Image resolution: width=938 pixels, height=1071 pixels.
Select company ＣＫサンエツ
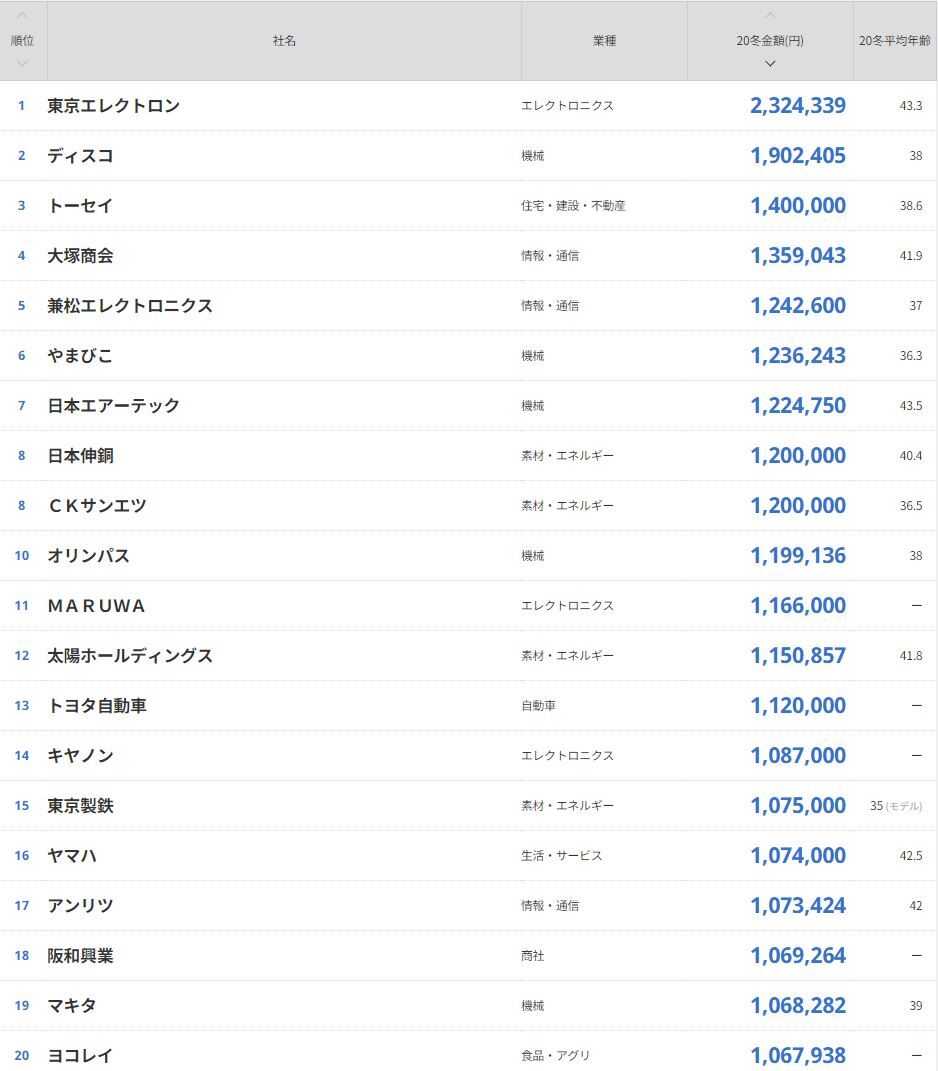pyautogui.click(x=97, y=505)
